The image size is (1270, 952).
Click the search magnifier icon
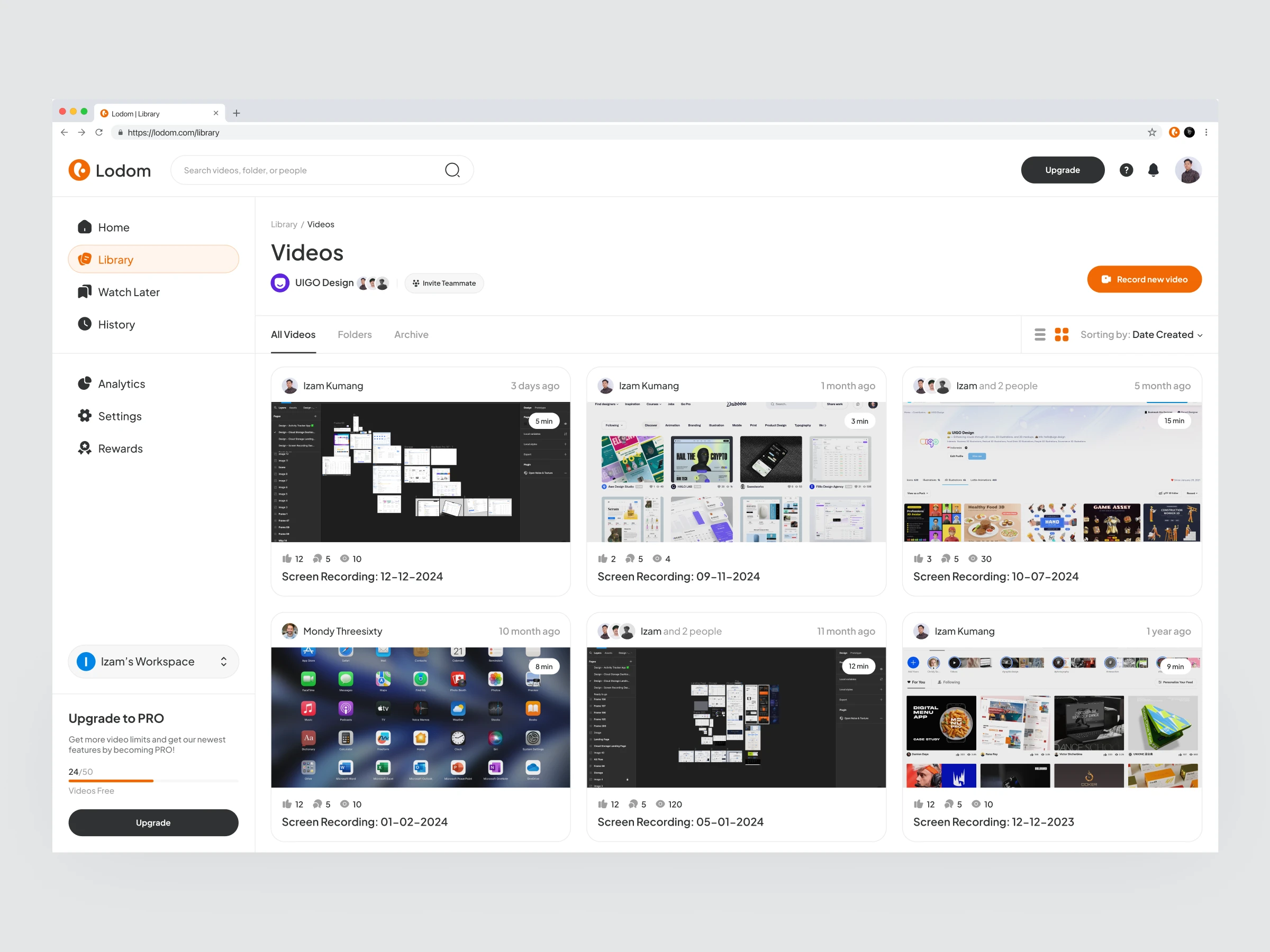click(452, 170)
